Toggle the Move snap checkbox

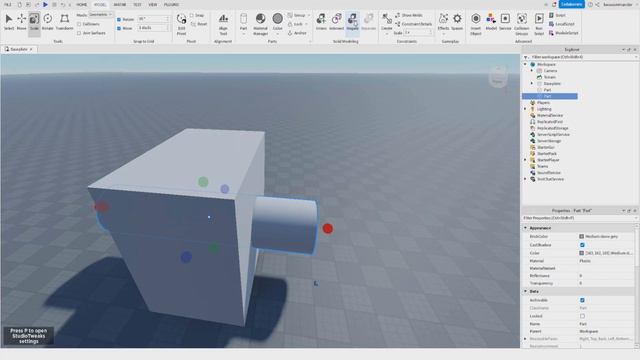[x=119, y=28]
